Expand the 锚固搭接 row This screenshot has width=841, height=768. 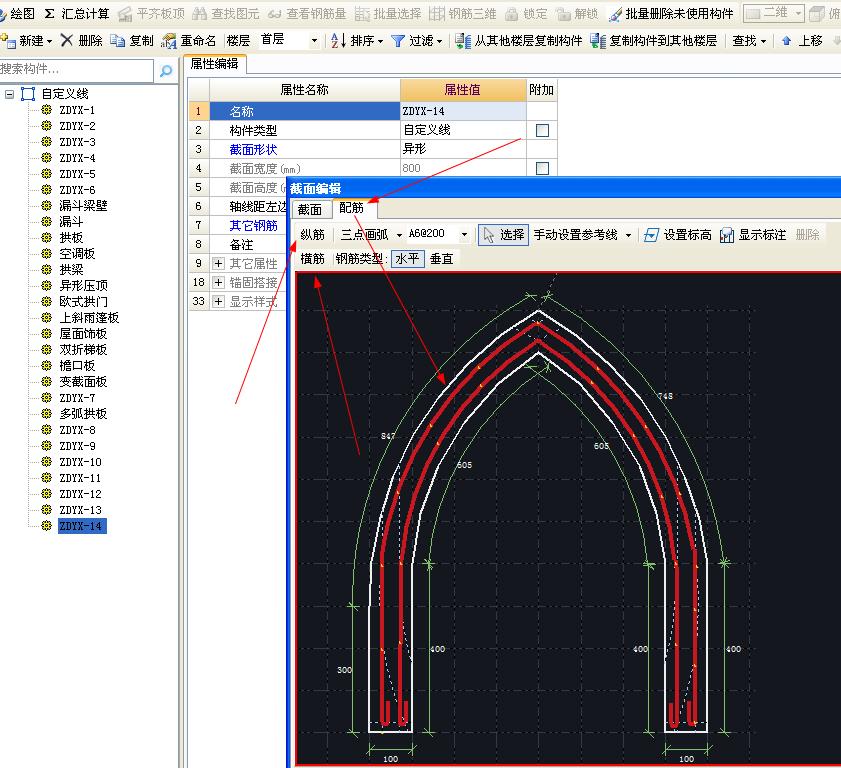(218, 282)
